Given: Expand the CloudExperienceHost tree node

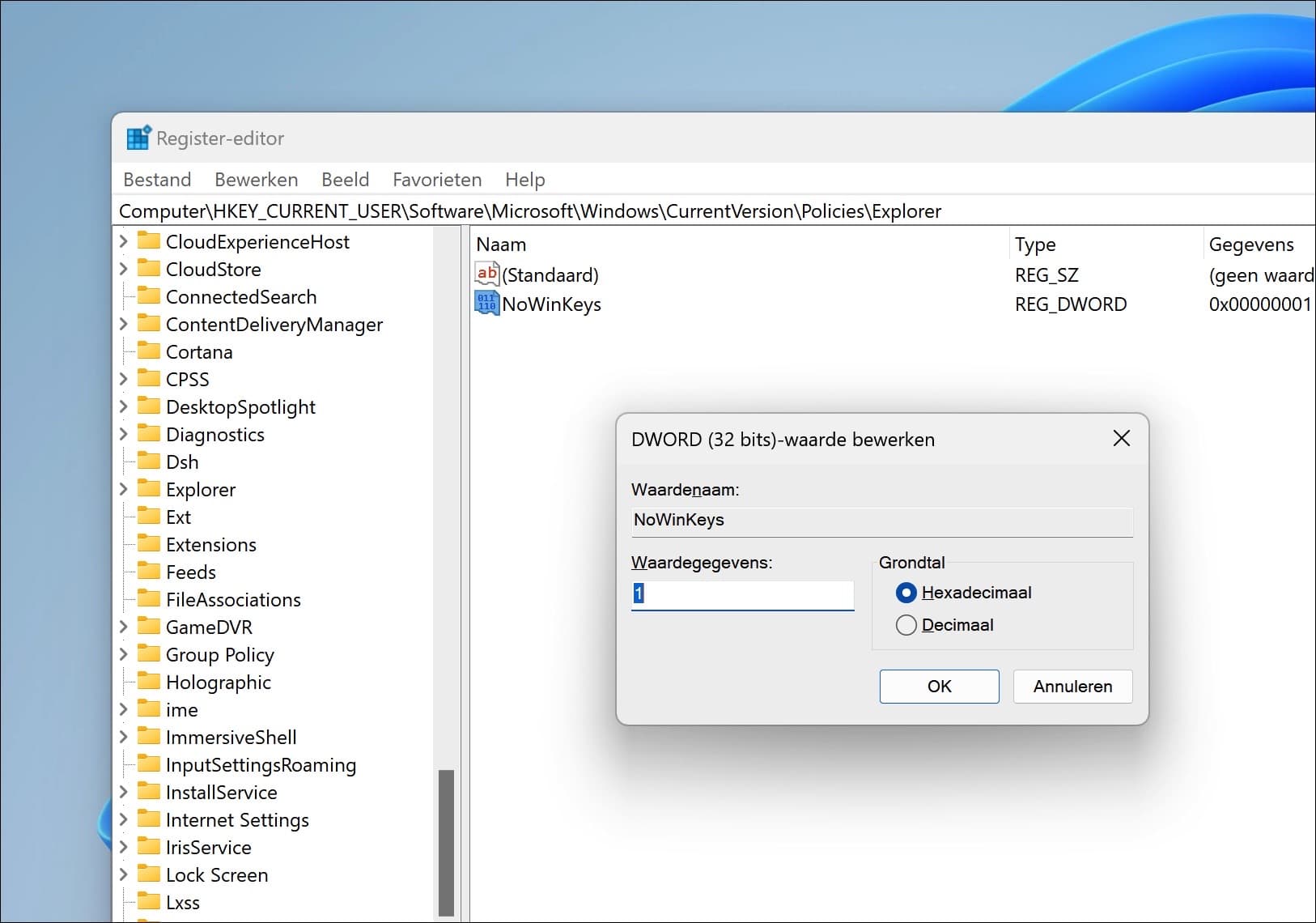Looking at the screenshot, I should click(x=123, y=241).
